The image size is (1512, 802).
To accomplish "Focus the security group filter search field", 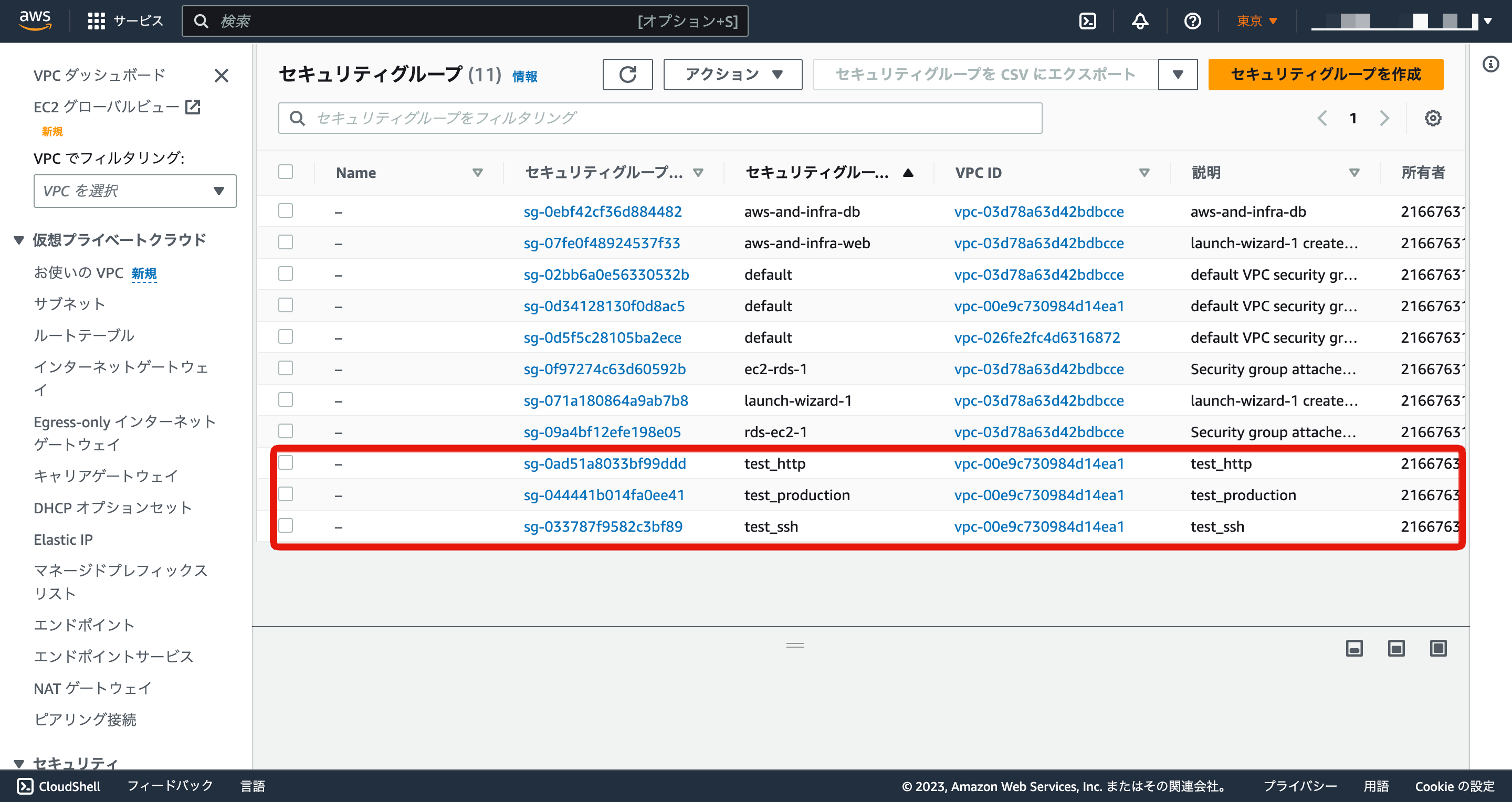I will click(660, 118).
